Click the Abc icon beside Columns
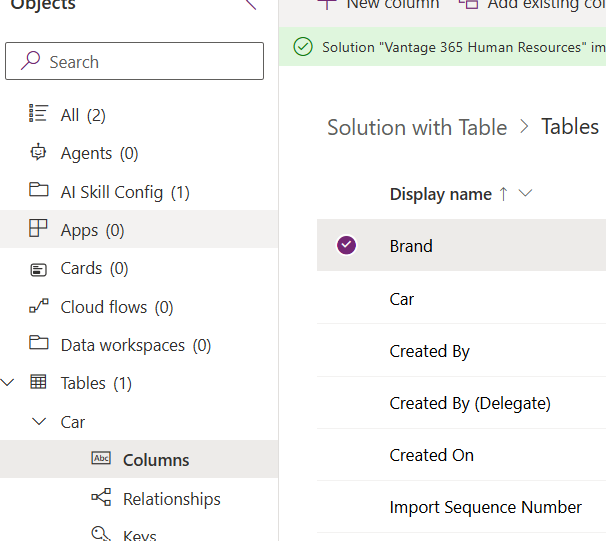 click(101, 458)
